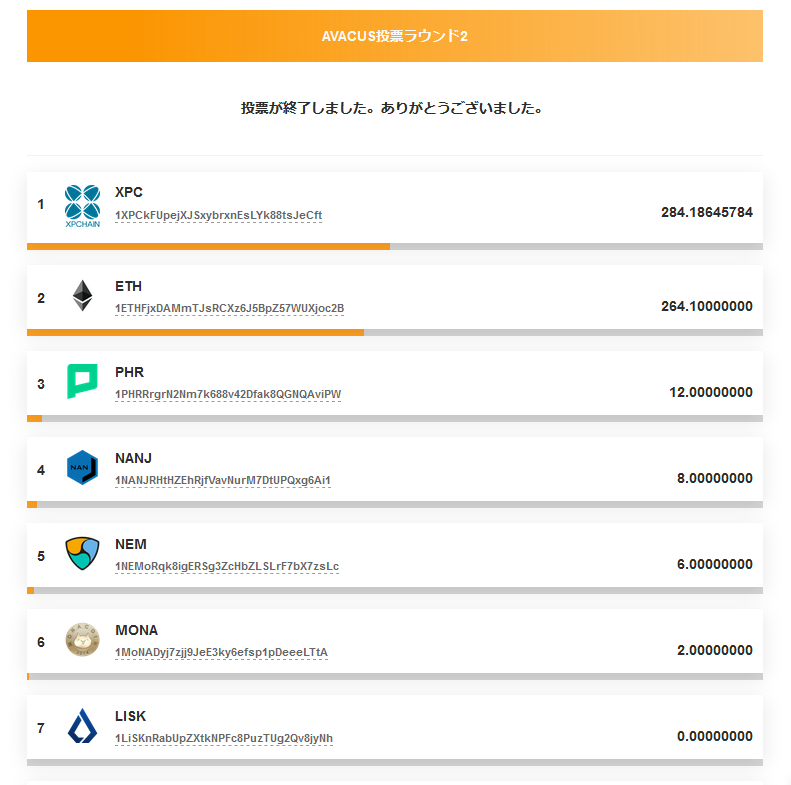Click vote total 6.00000000

(715, 564)
